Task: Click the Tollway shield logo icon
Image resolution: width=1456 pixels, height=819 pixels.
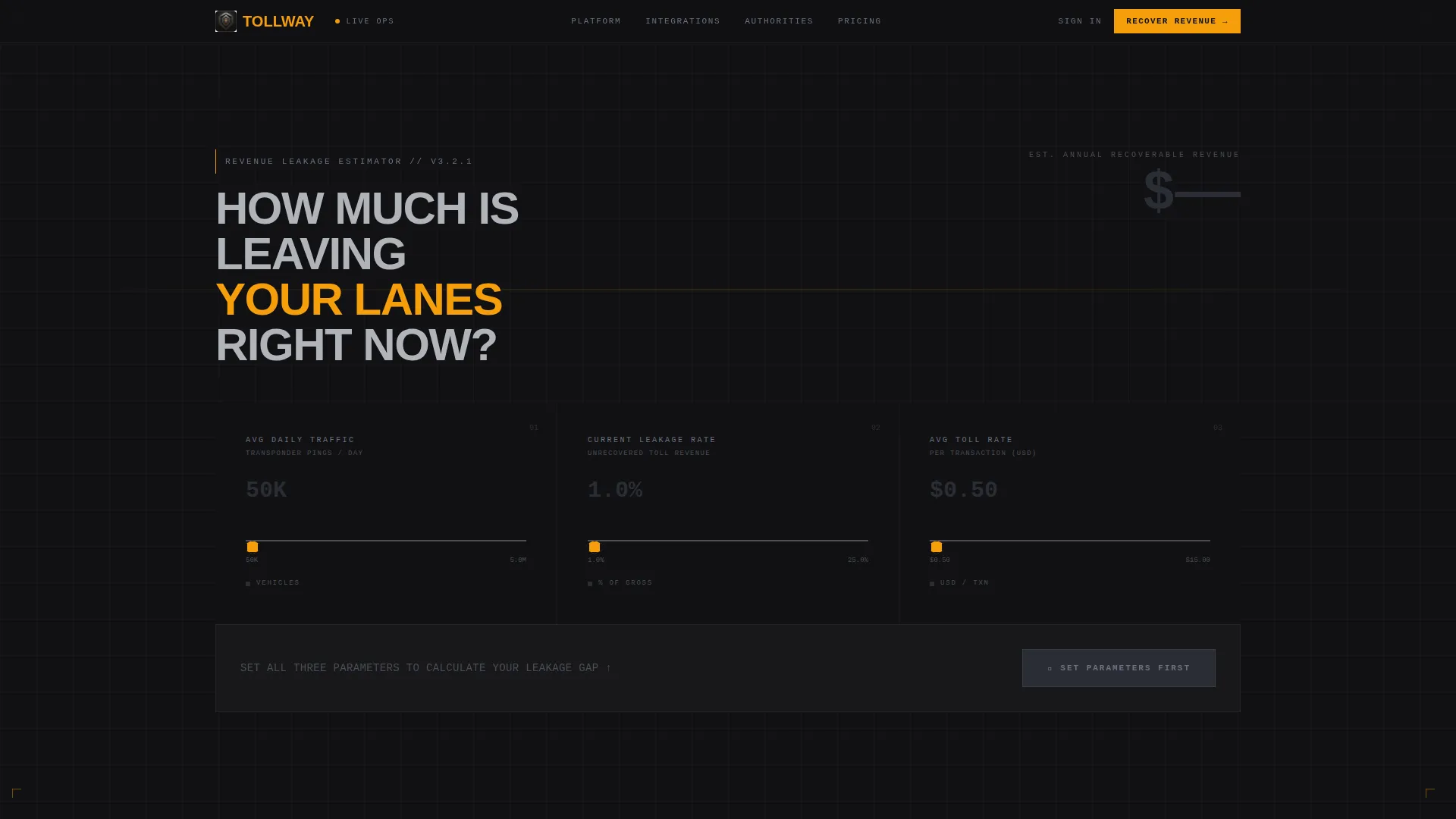Action: tap(226, 21)
